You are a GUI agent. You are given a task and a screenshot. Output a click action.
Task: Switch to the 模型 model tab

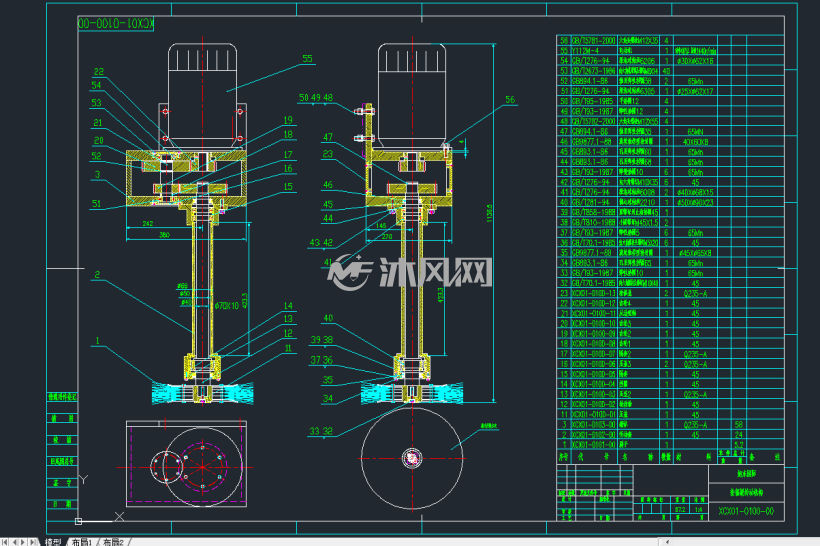click(53, 542)
